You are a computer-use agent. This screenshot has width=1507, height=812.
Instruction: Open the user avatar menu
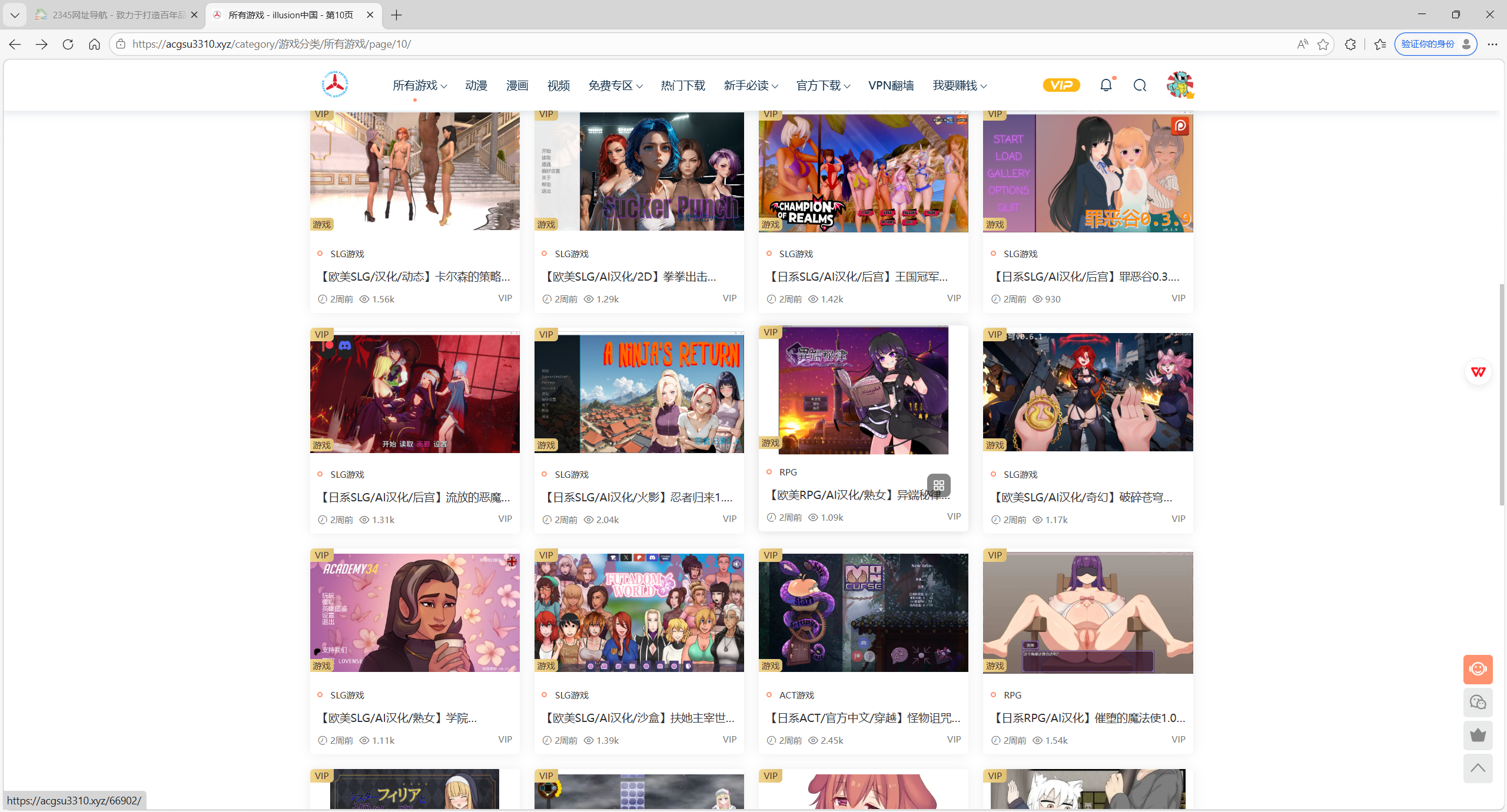pyautogui.click(x=1180, y=85)
